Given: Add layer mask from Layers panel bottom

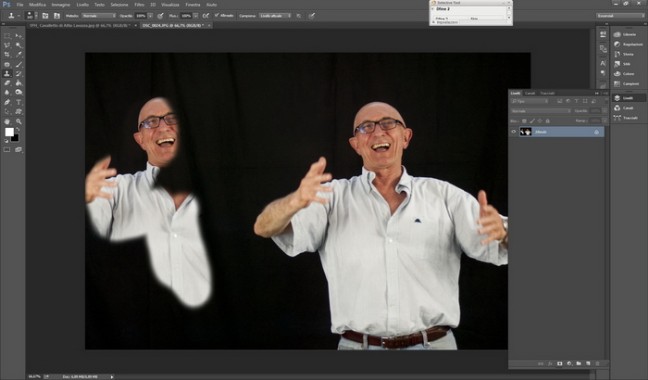Looking at the screenshot, I should (x=560, y=363).
